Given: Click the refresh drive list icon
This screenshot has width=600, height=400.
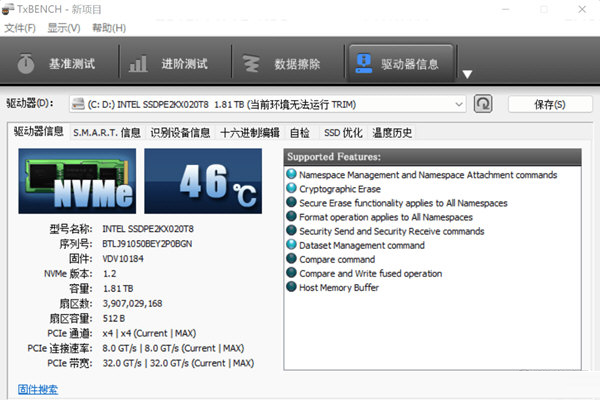Looking at the screenshot, I should pos(483,104).
